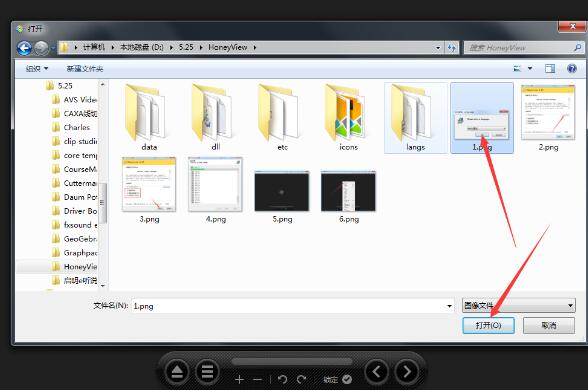588x390 pixels.
Task: Select Graphpad folder in tree
Action: coord(74,253)
